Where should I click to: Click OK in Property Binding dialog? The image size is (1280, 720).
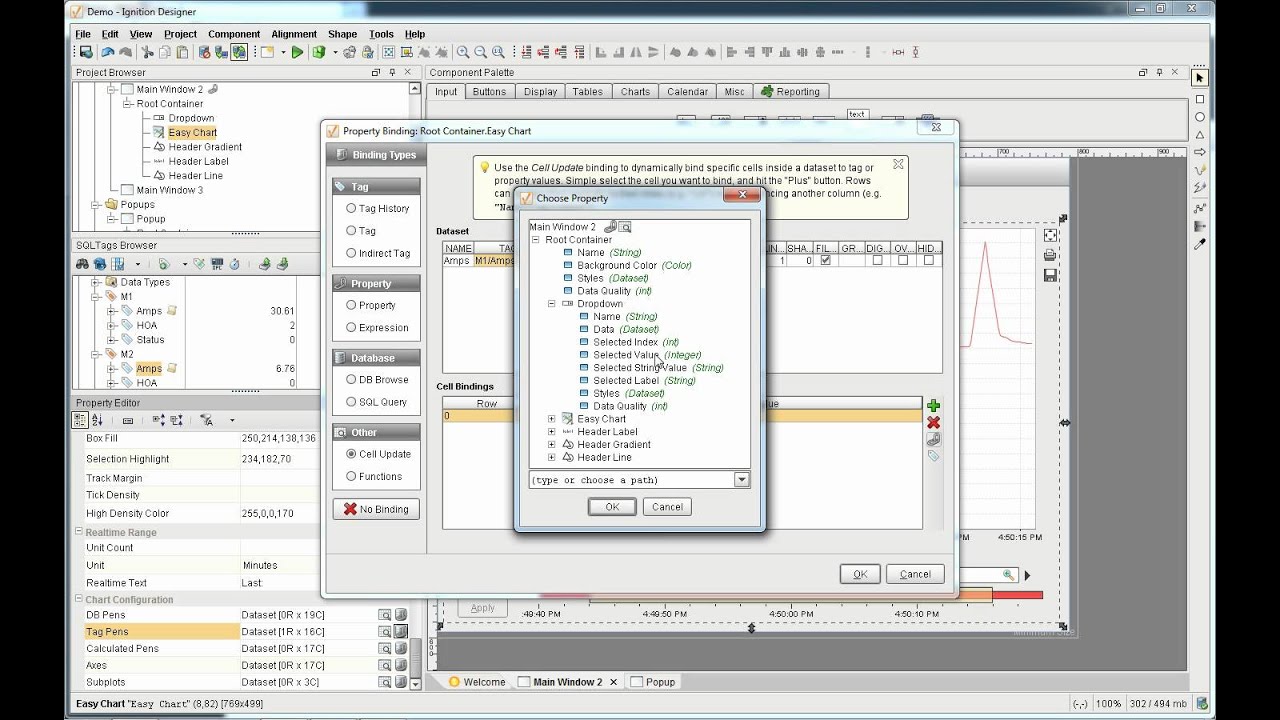(860, 574)
